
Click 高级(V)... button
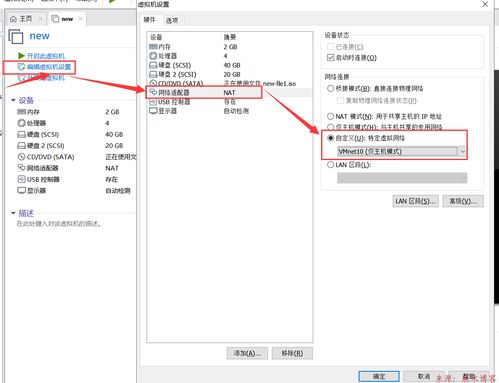point(463,201)
